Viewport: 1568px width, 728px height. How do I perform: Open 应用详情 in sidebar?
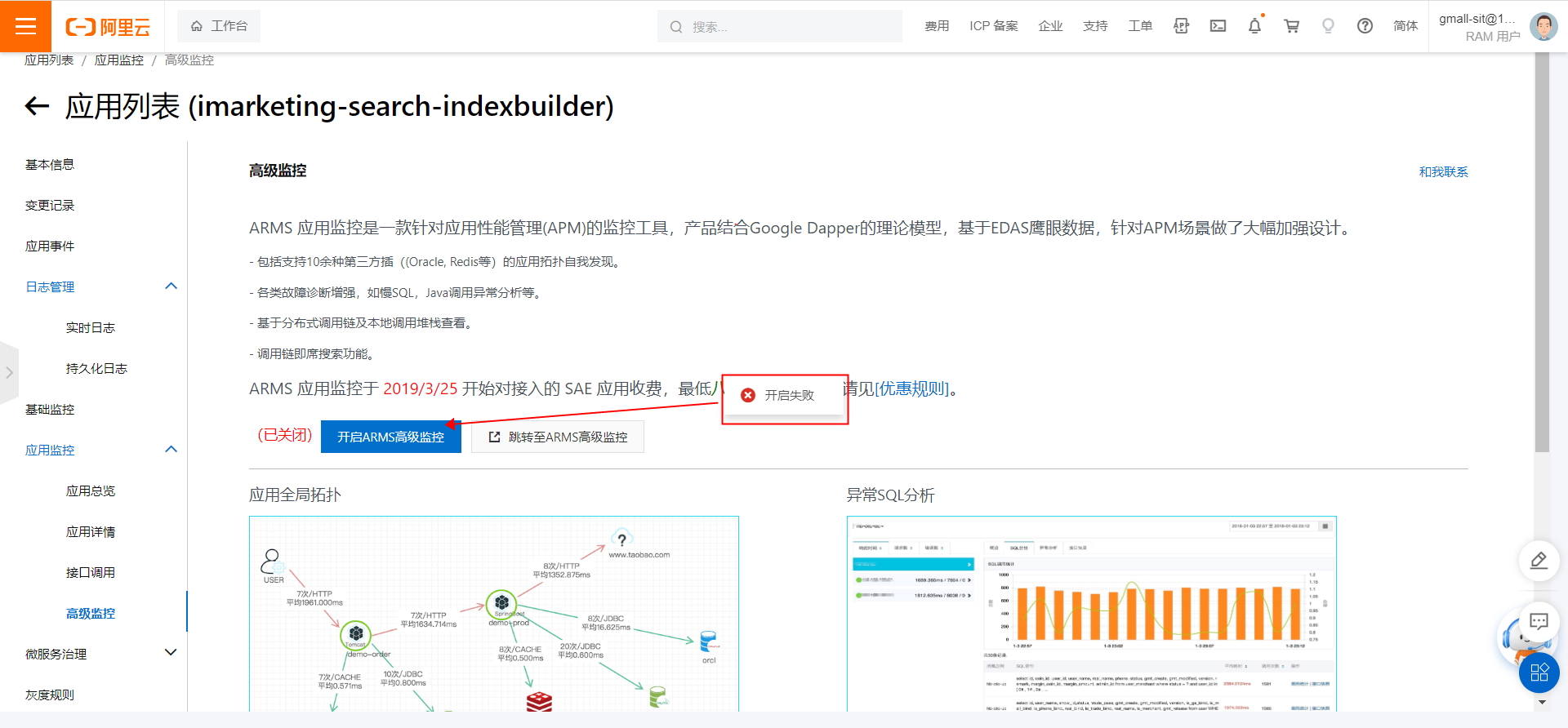point(91,532)
